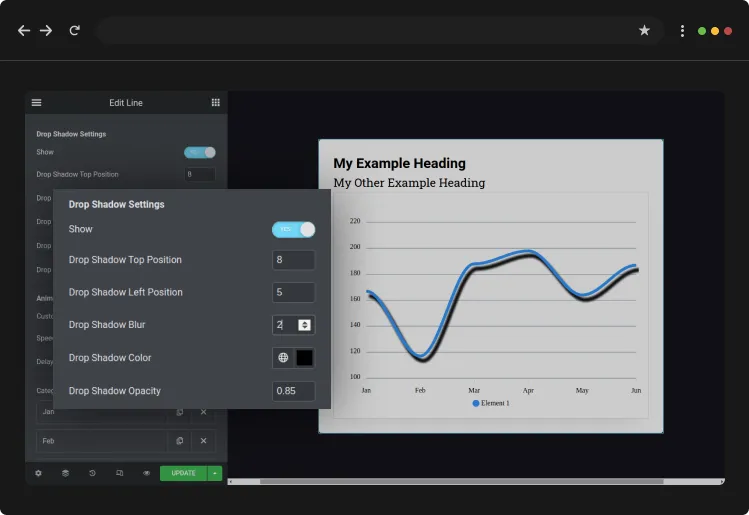Screen dimensions: 749x515
Task: Click the Drop Shadow Blur stepper arrows
Action: point(304,325)
